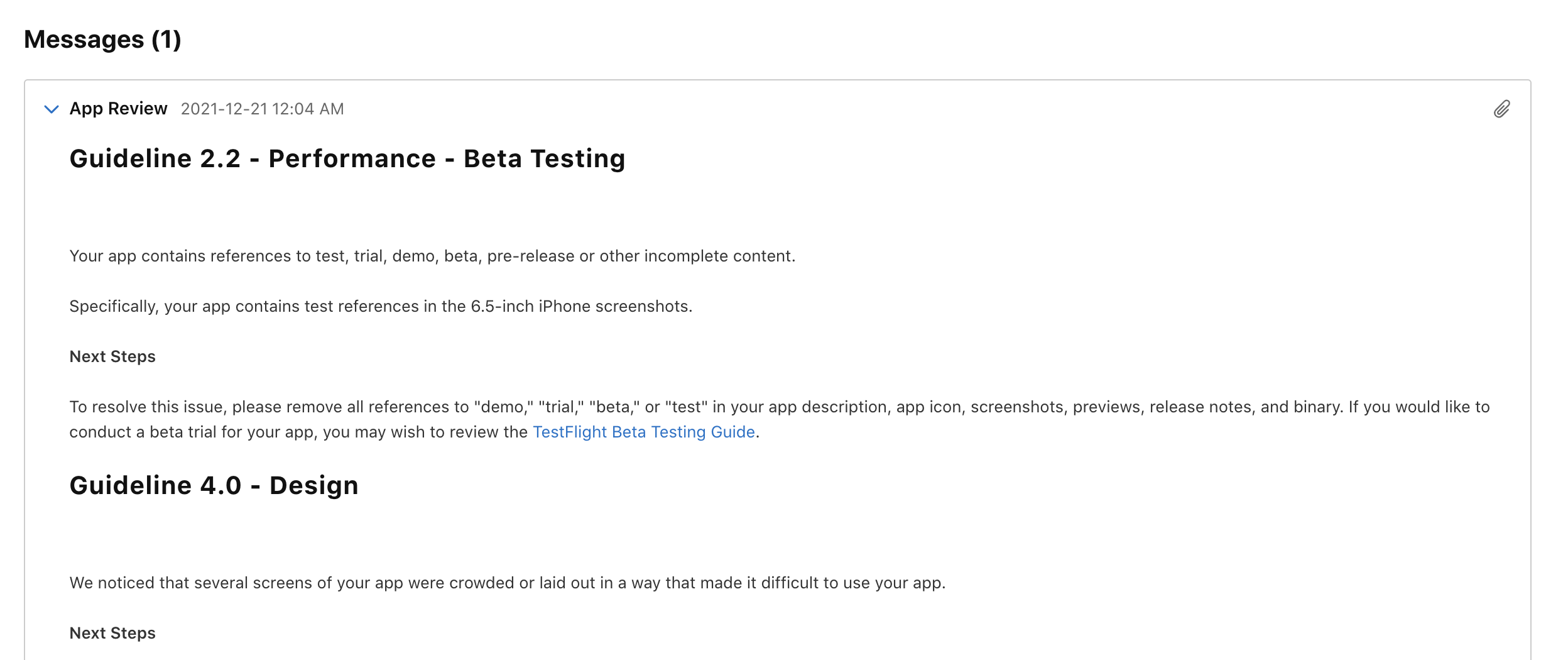Click the App Review sender name
Screen dimensions: 1568x660
tap(118, 109)
